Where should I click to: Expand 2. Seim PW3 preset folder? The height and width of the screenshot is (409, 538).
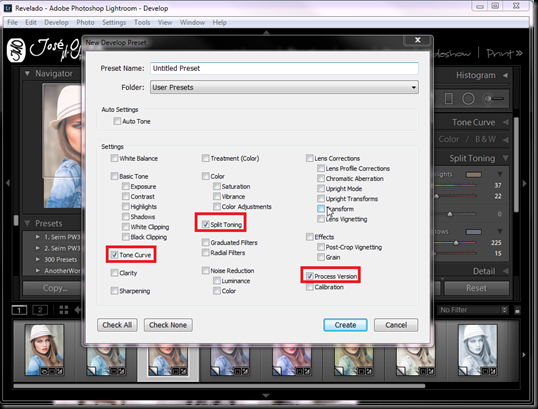pyautogui.click(x=38, y=248)
